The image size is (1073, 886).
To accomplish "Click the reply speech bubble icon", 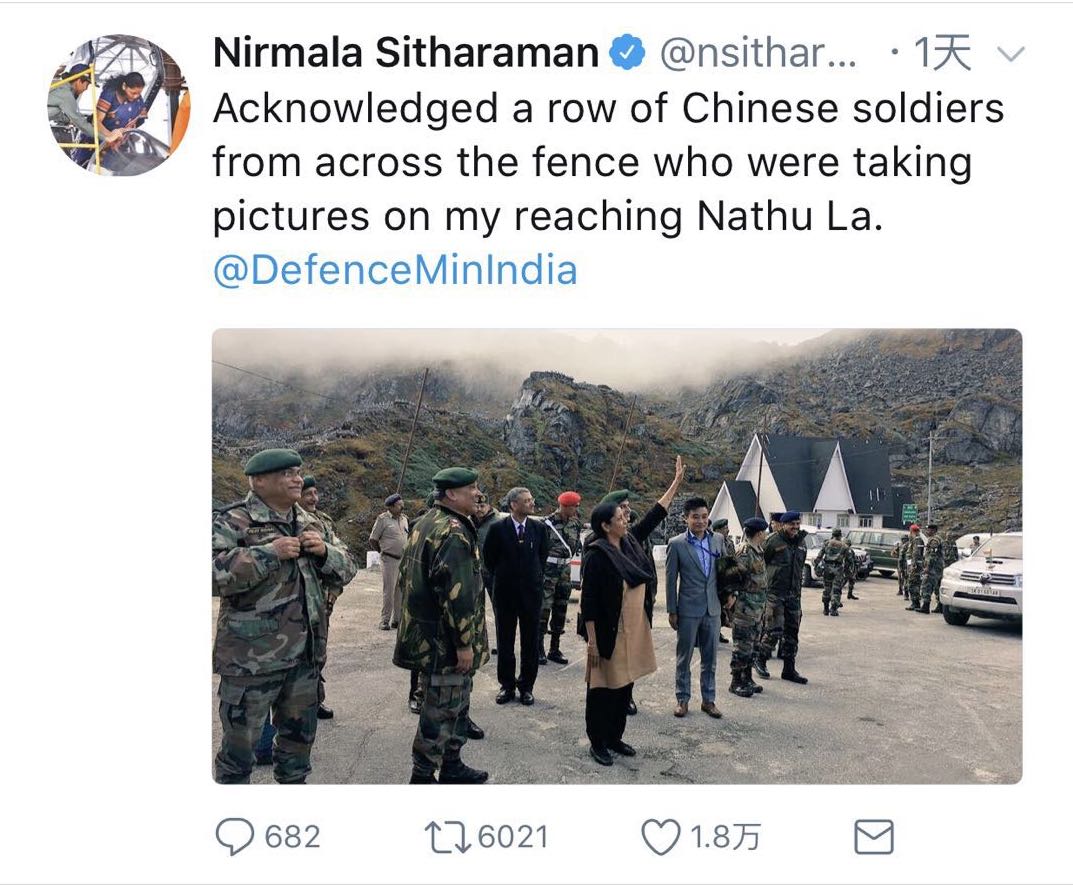I will point(235,837).
